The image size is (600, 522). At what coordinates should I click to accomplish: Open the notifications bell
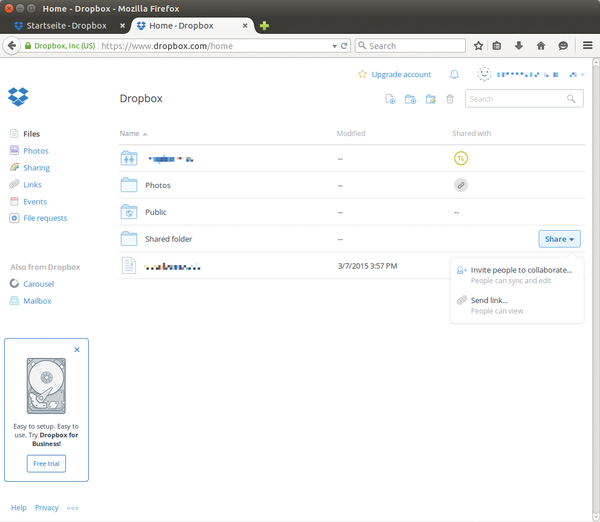click(454, 74)
